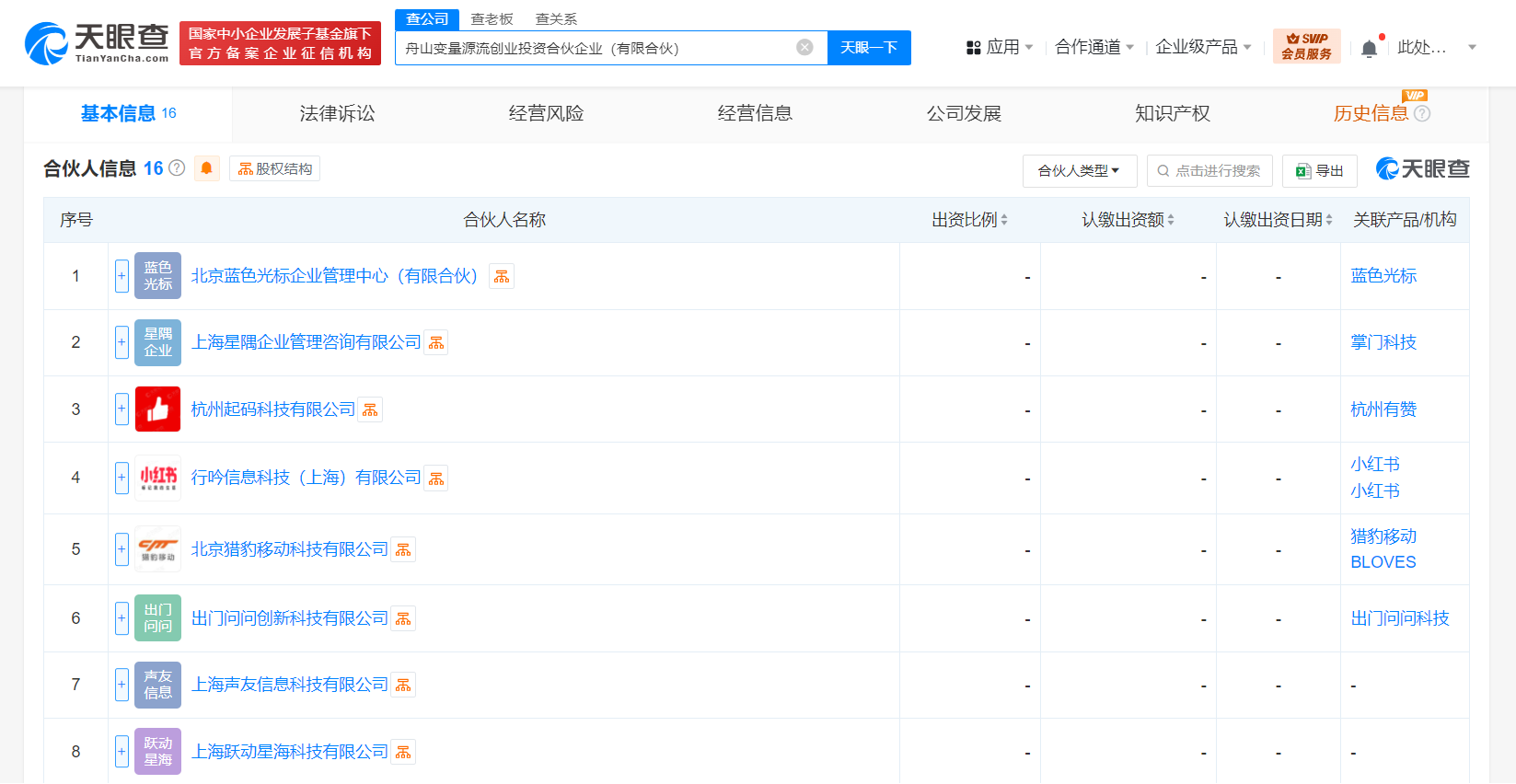This screenshot has height=784, width=1516.
Task: Open equity structure icon for 北京蓝色光标企业管理中心
Action: pos(502,276)
